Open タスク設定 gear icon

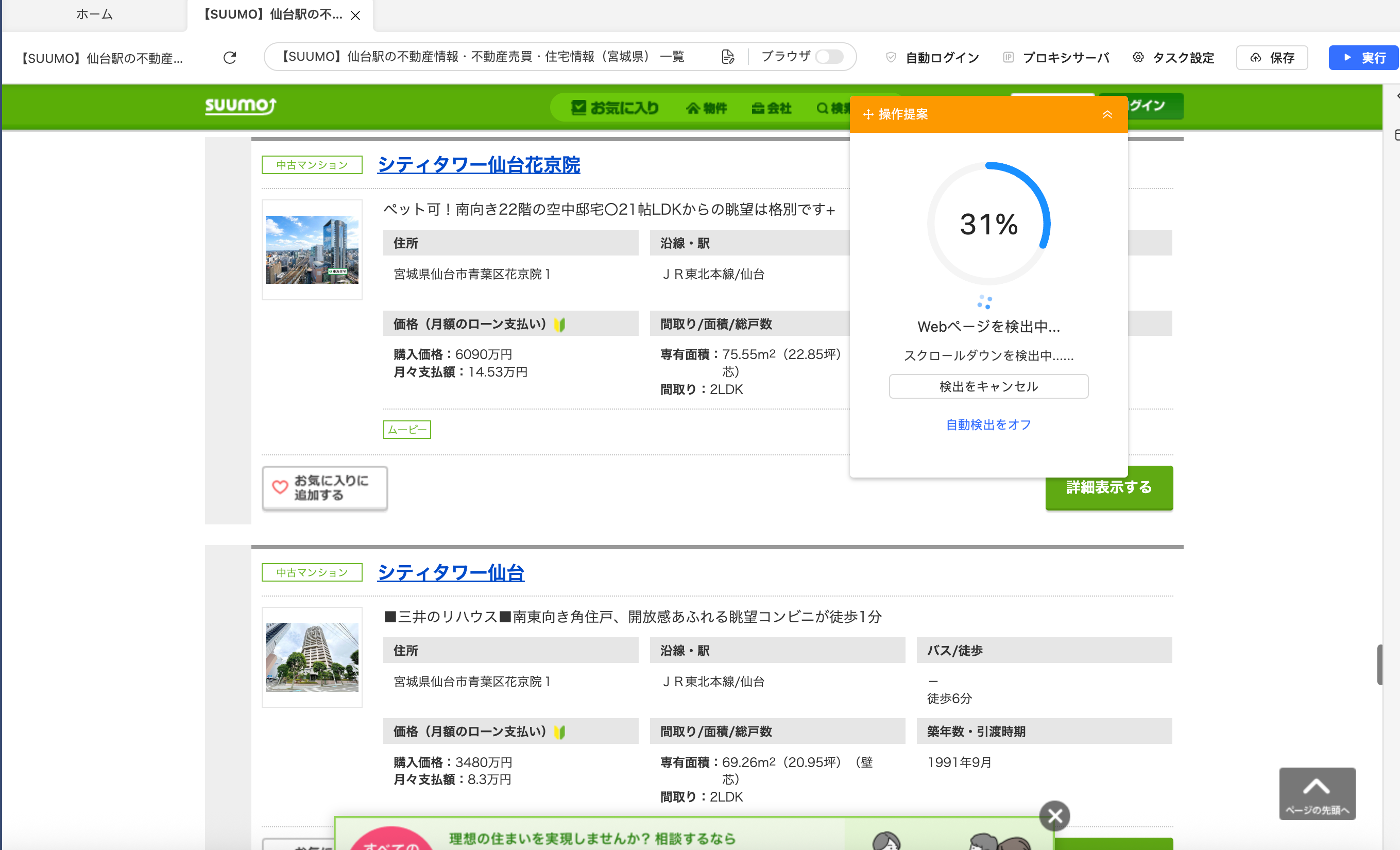point(1138,57)
